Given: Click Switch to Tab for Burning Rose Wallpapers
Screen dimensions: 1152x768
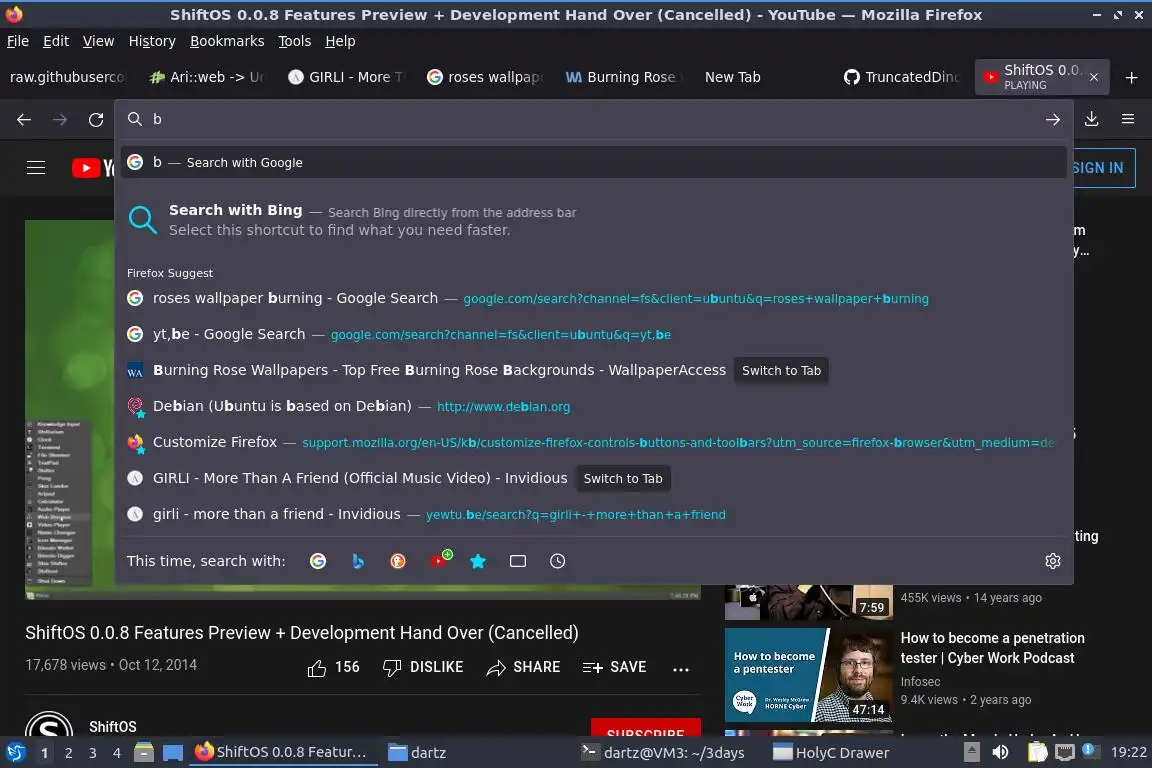Looking at the screenshot, I should click(781, 370).
